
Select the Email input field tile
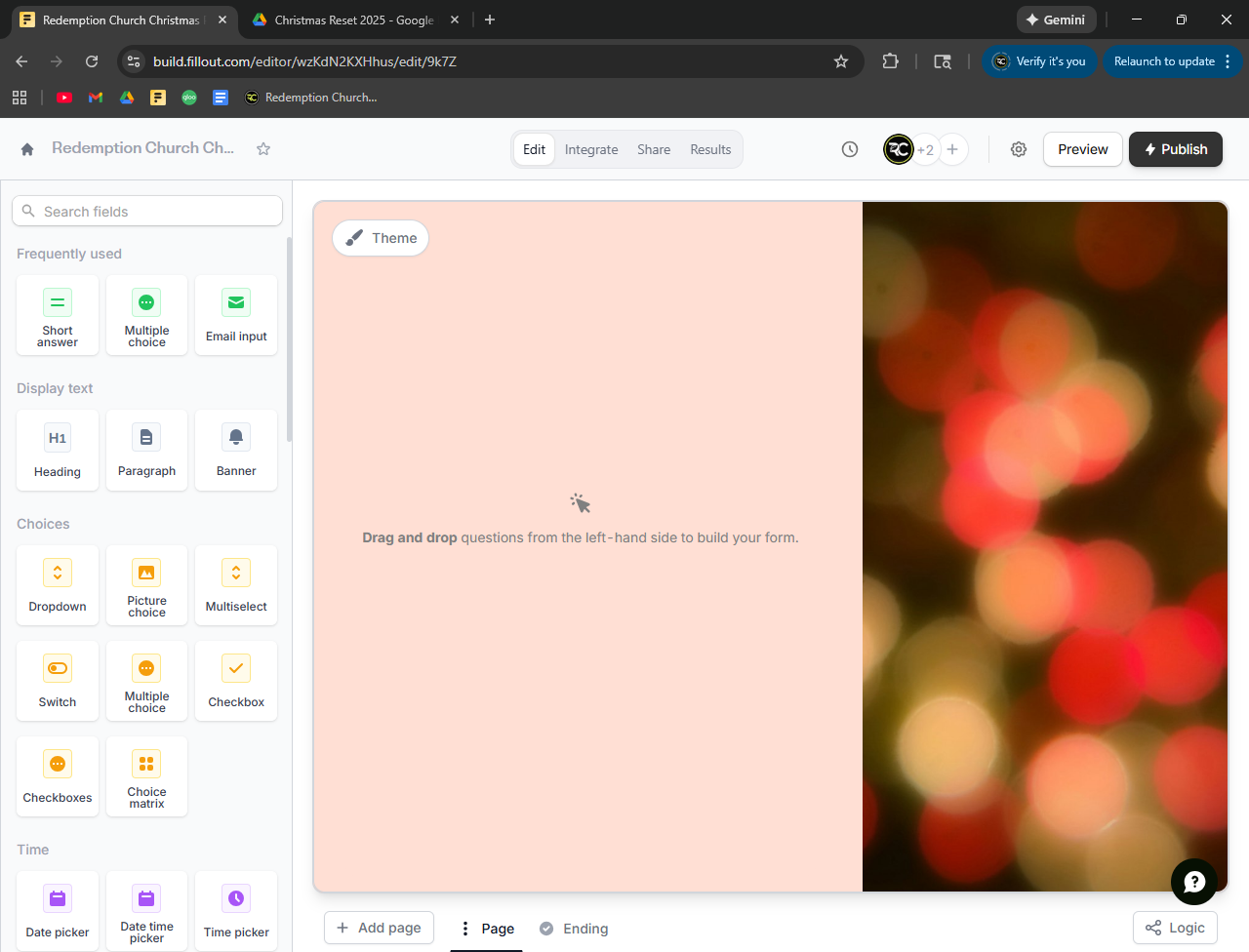tap(236, 315)
